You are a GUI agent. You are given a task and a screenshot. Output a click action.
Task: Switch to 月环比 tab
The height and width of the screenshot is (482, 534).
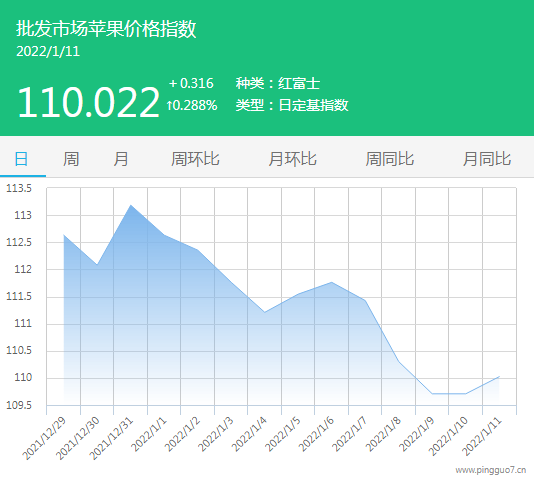coord(293,159)
